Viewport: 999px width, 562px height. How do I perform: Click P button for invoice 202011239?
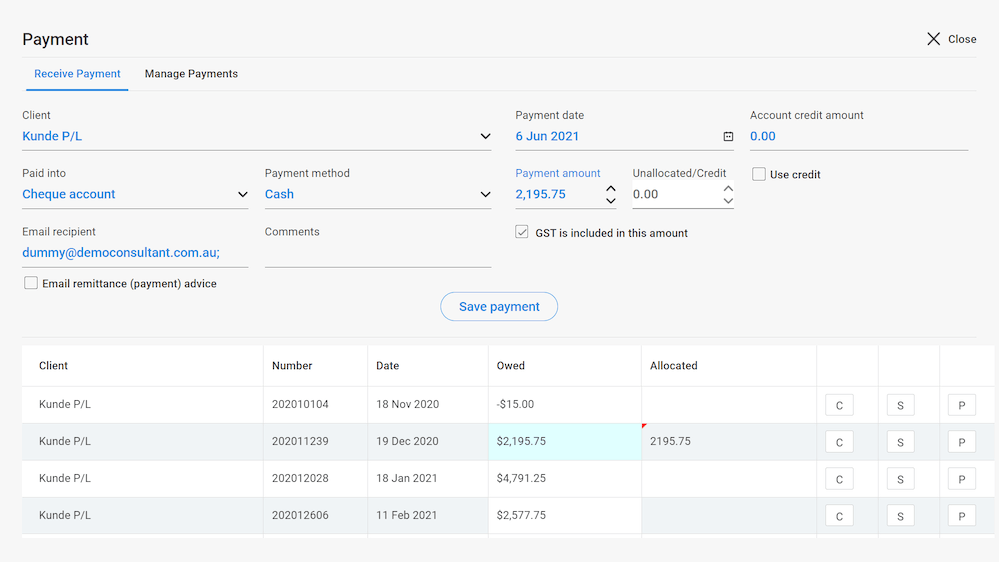point(961,442)
